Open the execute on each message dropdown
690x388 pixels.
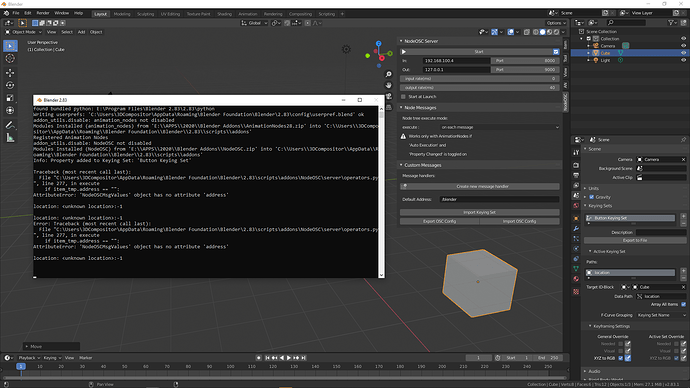(499, 127)
